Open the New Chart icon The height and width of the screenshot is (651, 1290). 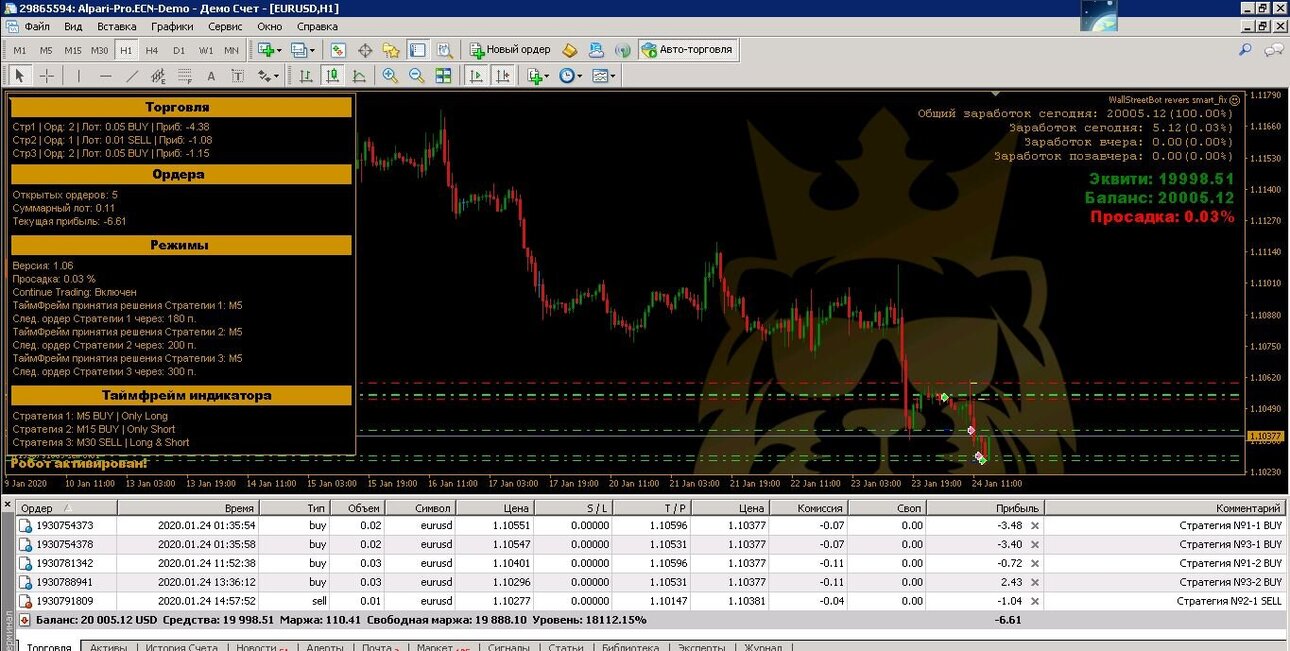[x=267, y=49]
